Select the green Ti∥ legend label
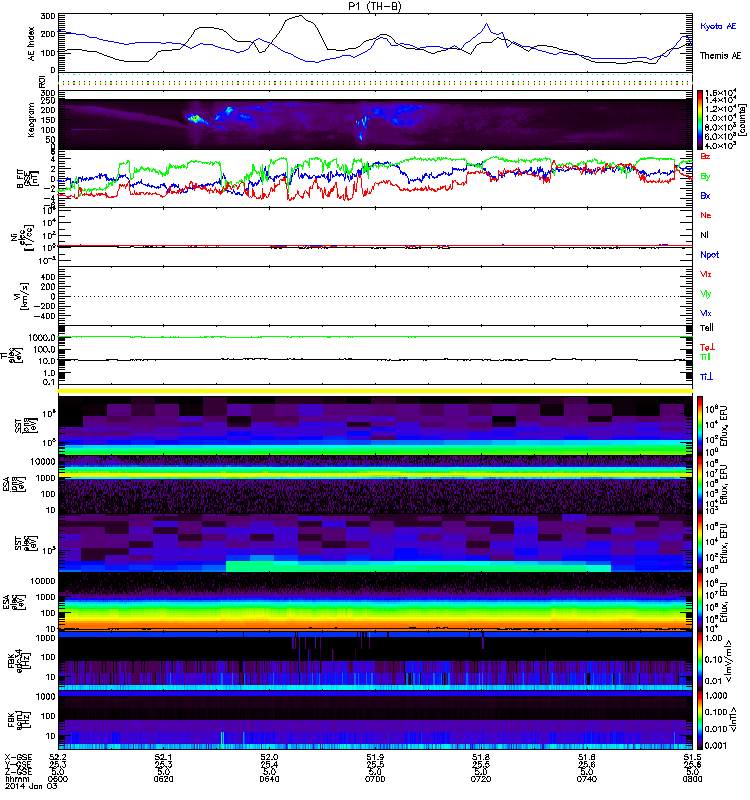The width and height of the screenshot is (750, 800). point(705,357)
